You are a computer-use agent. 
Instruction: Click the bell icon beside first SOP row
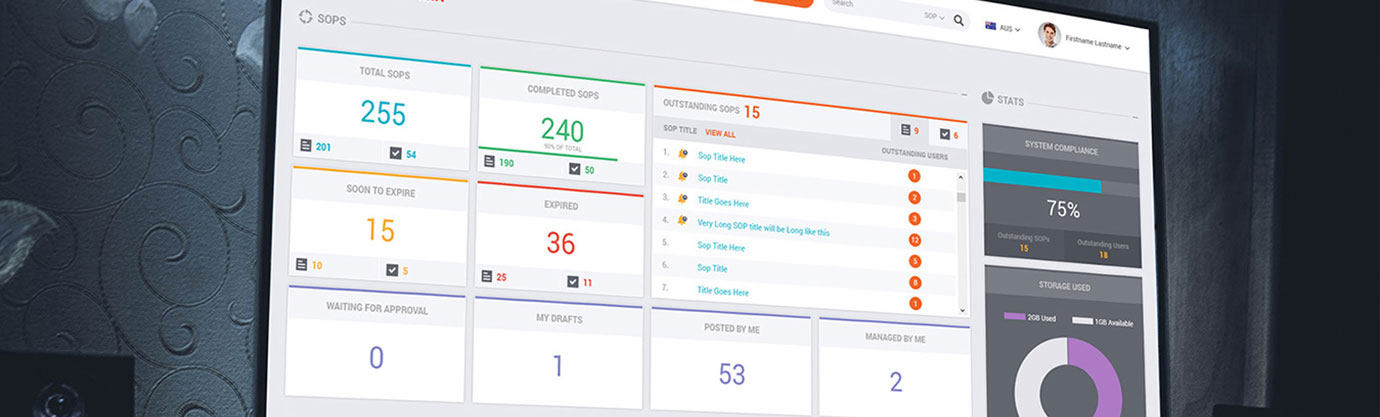point(682,153)
